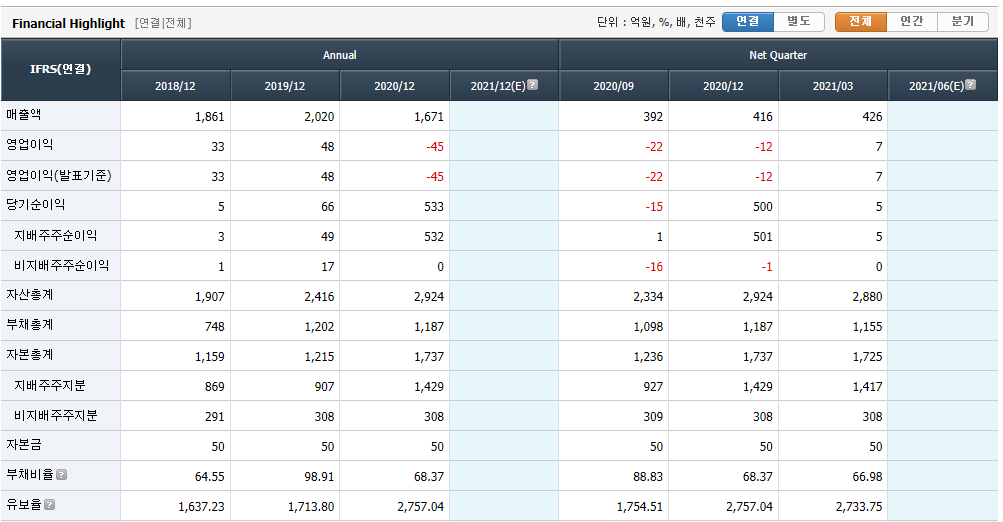Select the 부채총계 row label
Screen dimensions: 1003x522
pos(29,325)
